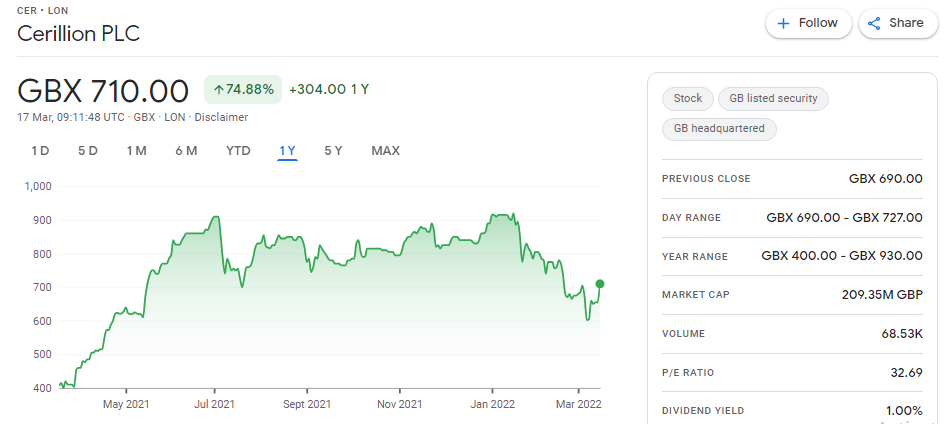Click the GBX 710.00 price text
945x424 pixels.
pyautogui.click(x=102, y=91)
